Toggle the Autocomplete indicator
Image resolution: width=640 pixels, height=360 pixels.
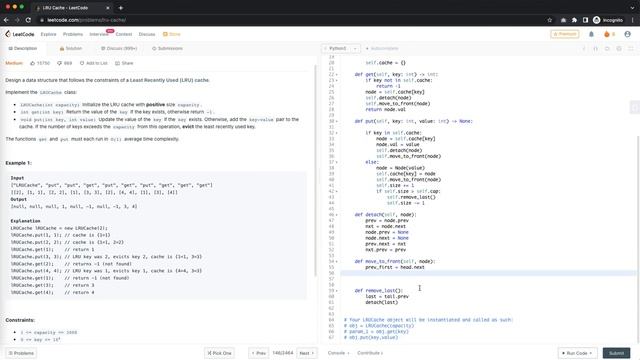[x=382, y=49]
